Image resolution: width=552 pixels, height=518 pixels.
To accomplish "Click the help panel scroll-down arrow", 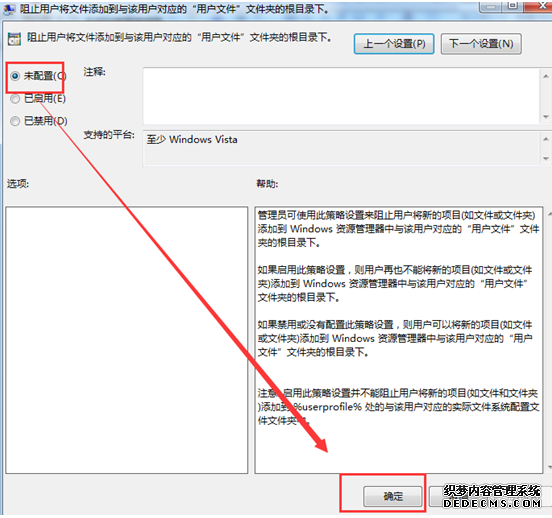I will [549, 467].
